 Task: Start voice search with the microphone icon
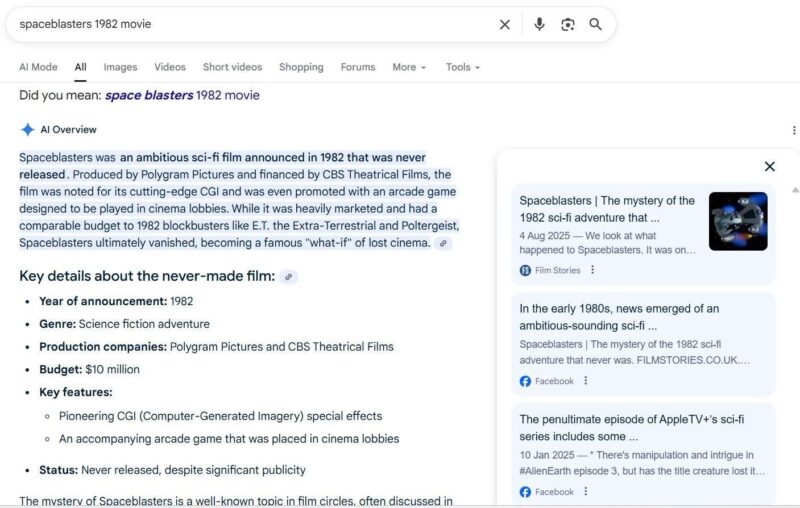click(x=539, y=24)
